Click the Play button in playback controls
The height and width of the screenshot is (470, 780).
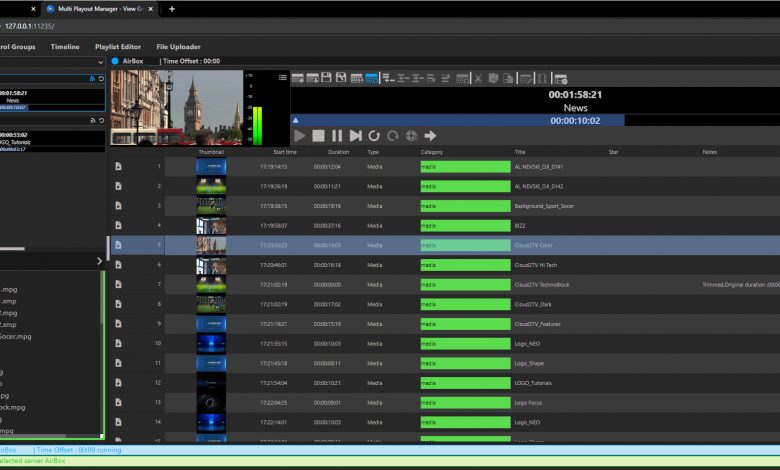[300, 135]
